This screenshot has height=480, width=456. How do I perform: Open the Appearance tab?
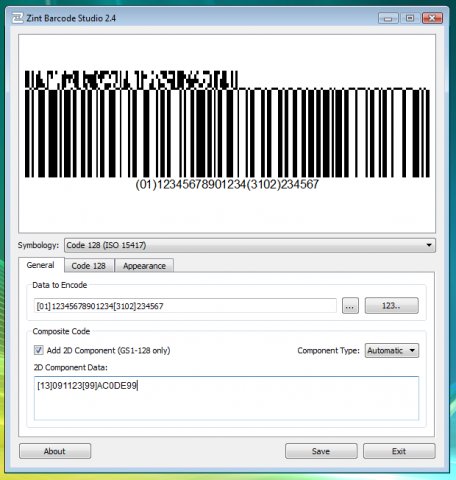(144, 266)
